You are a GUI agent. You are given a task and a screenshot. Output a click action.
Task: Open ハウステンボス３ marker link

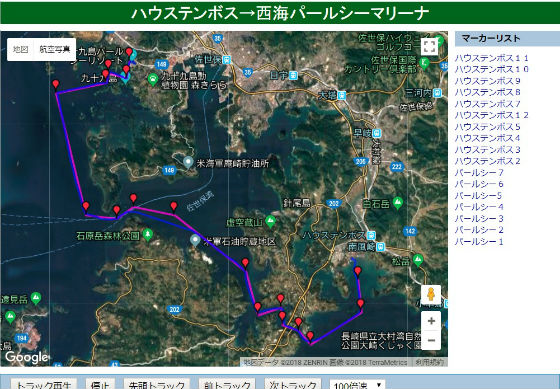tap(488, 149)
